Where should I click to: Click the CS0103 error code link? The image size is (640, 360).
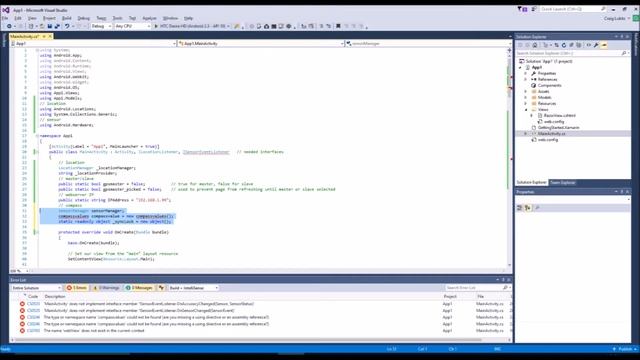pyautogui.click(x=33, y=331)
